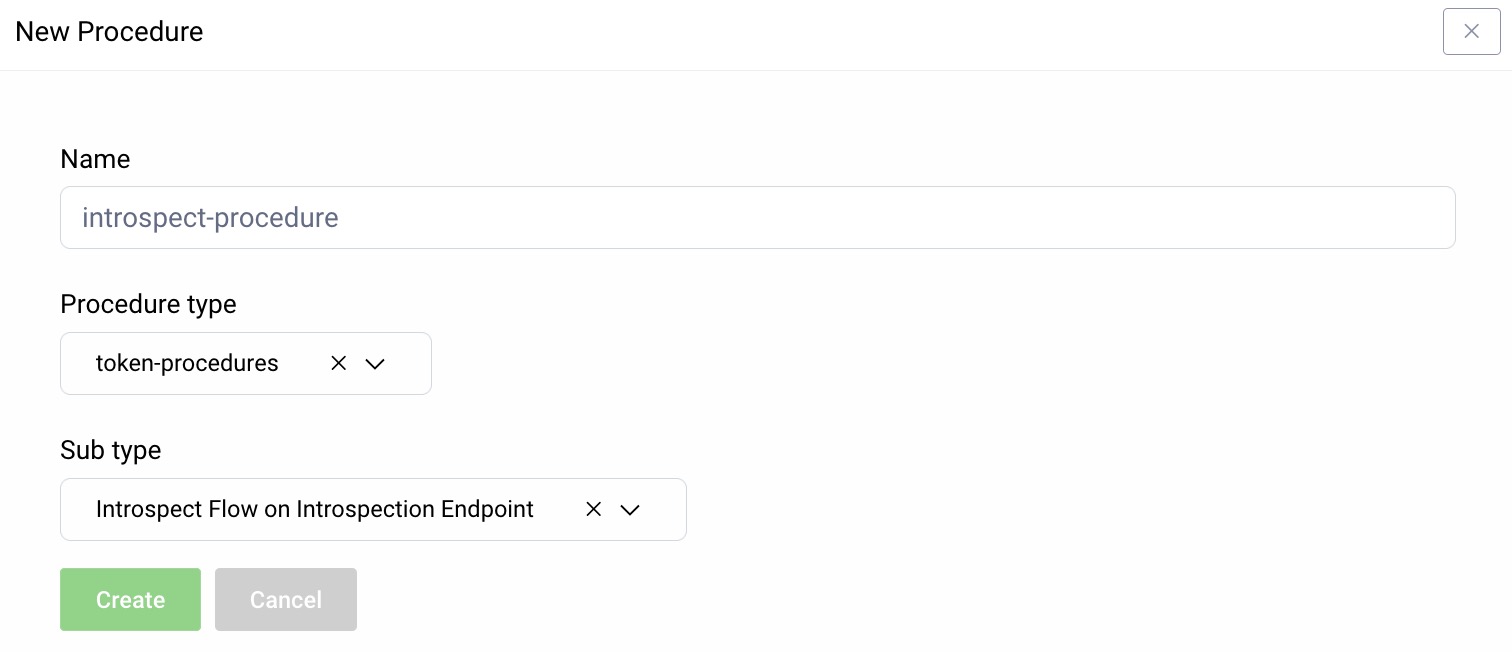Click the introspect-procedure placeholder text
This screenshot has height=652, width=1512.
point(210,218)
